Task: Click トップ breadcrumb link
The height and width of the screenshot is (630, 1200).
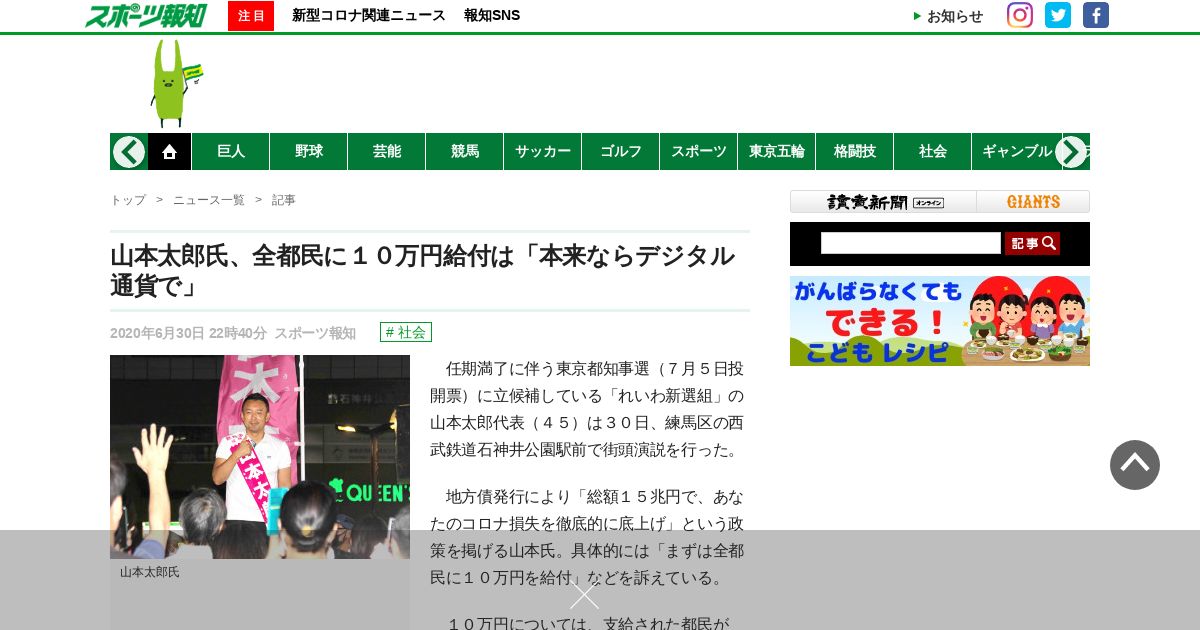Action: pyautogui.click(x=128, y=200)
